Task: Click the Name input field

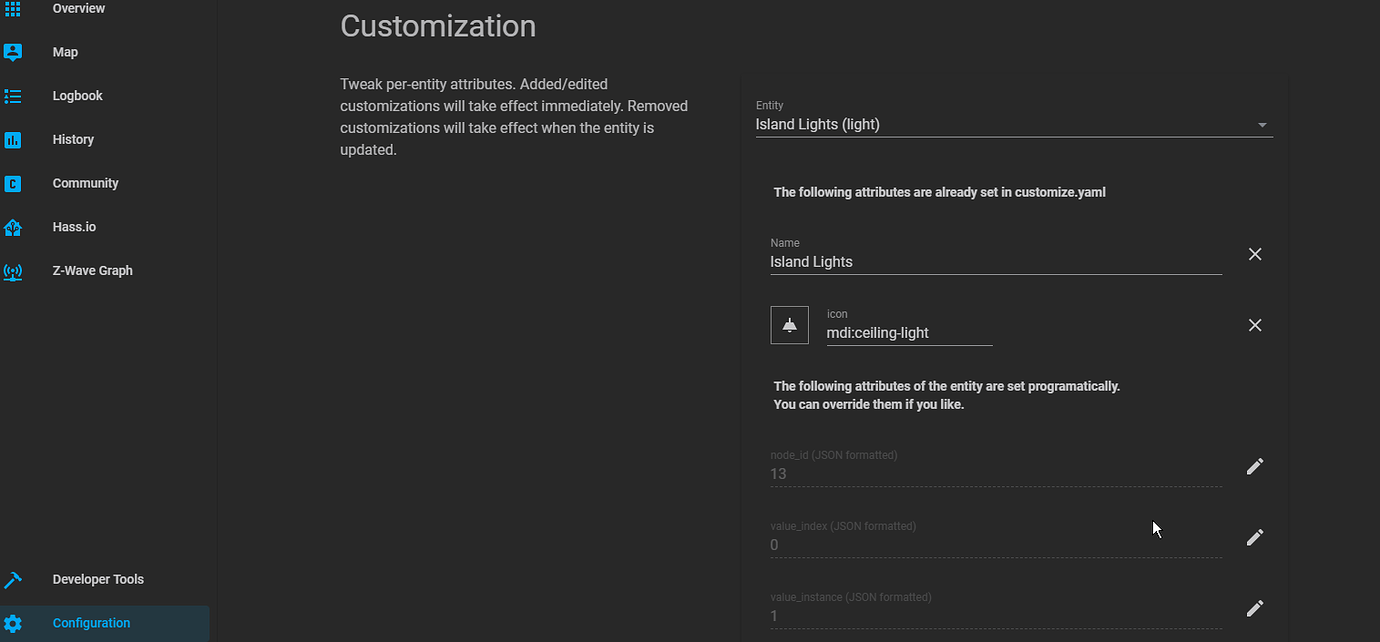Action: [995, 261]
